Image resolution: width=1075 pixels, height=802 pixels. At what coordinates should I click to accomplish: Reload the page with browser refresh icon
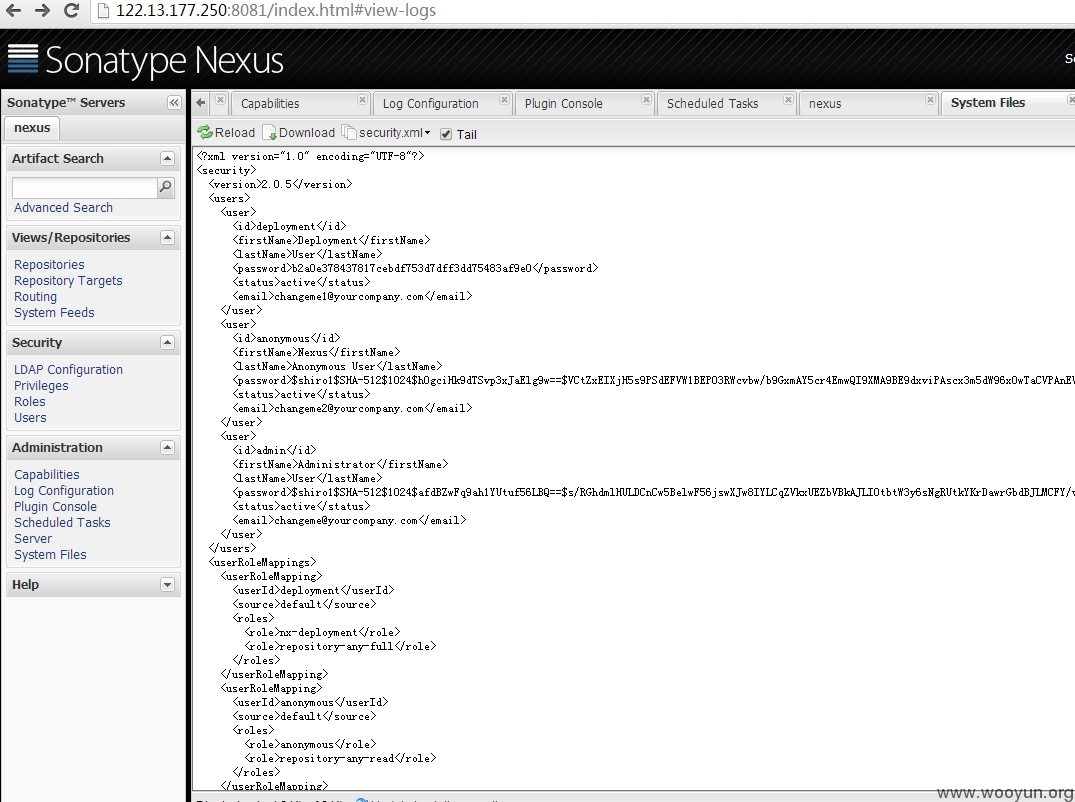point(71,10)
